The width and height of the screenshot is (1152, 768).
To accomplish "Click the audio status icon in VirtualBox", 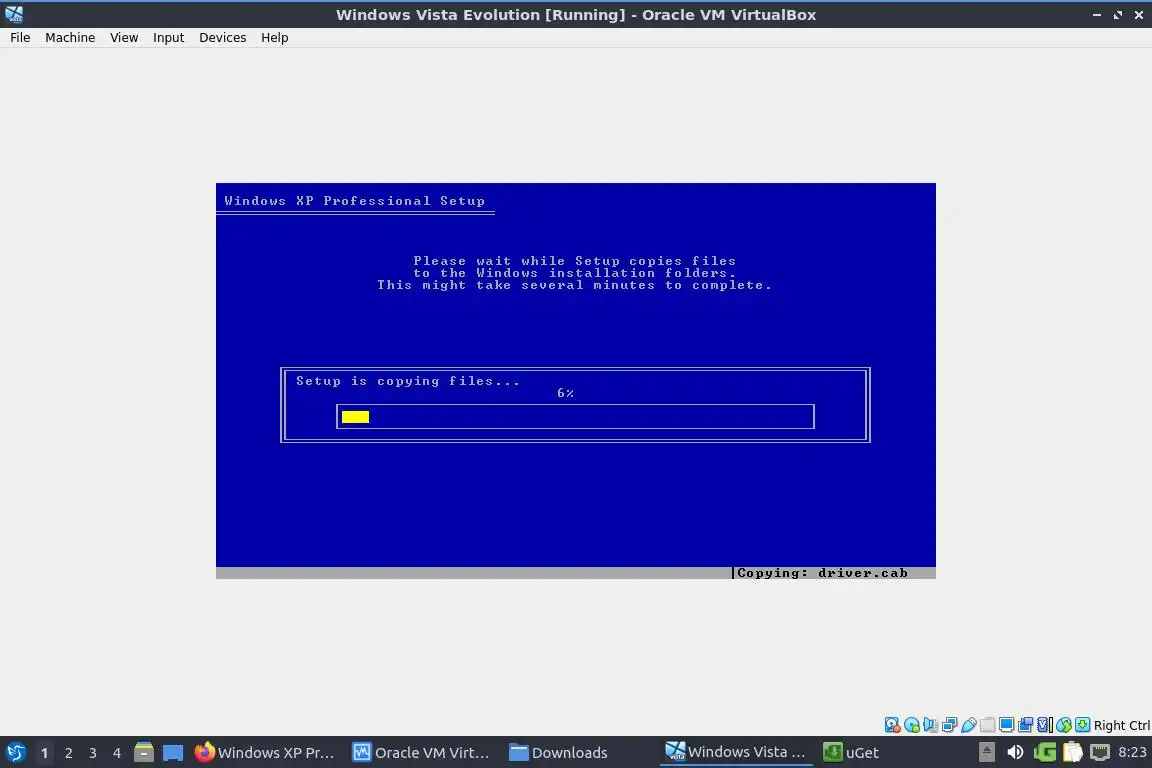I will [931, 725].
